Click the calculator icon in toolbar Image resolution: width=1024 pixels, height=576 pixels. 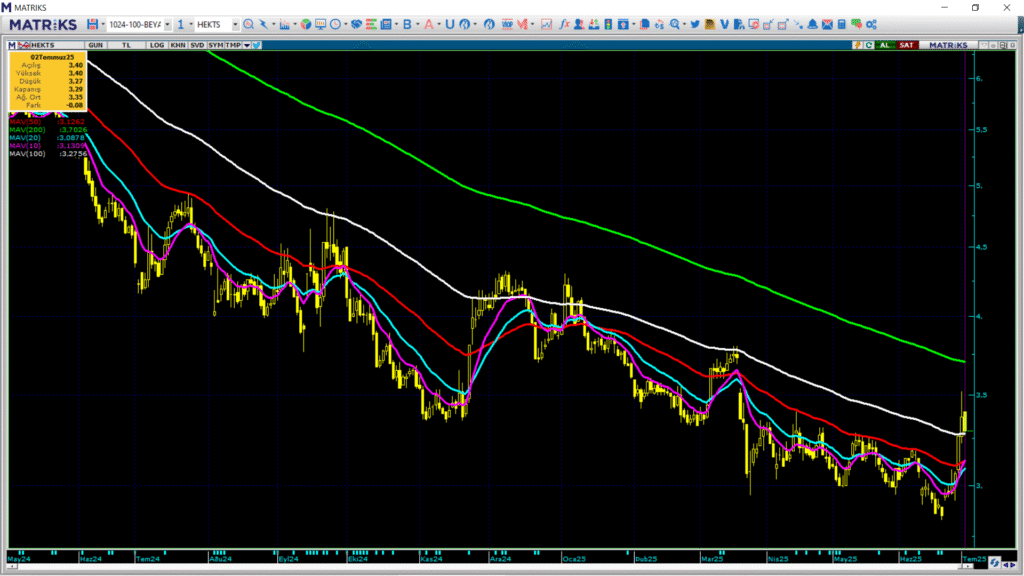[842, 24]
